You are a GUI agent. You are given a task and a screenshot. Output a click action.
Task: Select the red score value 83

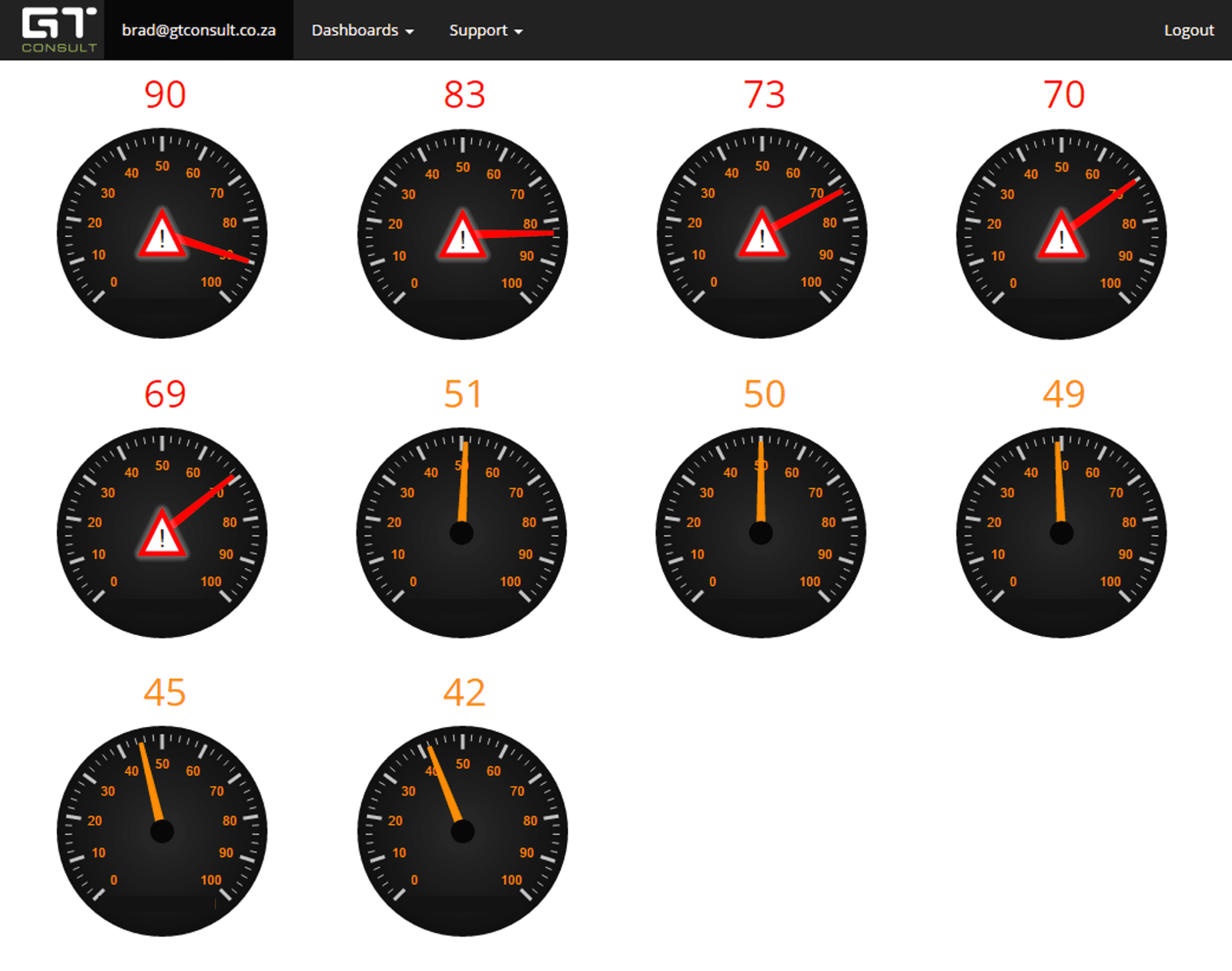(x=464, y=95)
